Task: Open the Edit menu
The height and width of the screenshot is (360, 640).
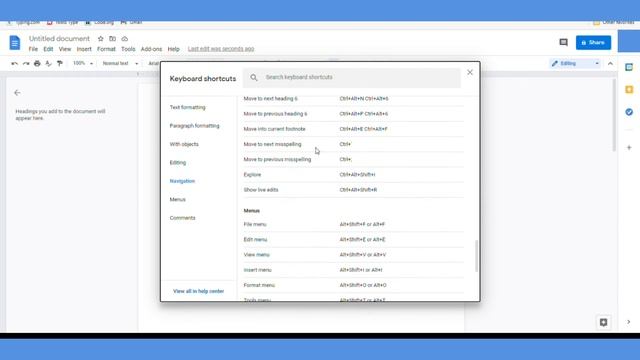Action: point(48,49)
